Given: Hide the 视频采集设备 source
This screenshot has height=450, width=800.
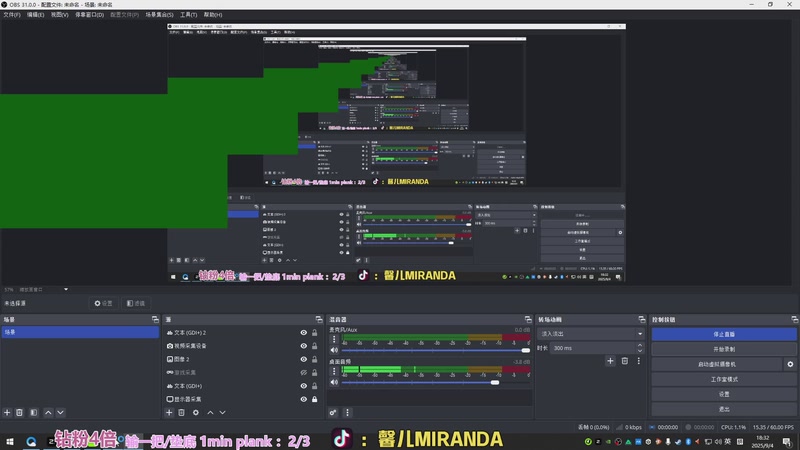Looking at the screenshot, I should 304,346.
